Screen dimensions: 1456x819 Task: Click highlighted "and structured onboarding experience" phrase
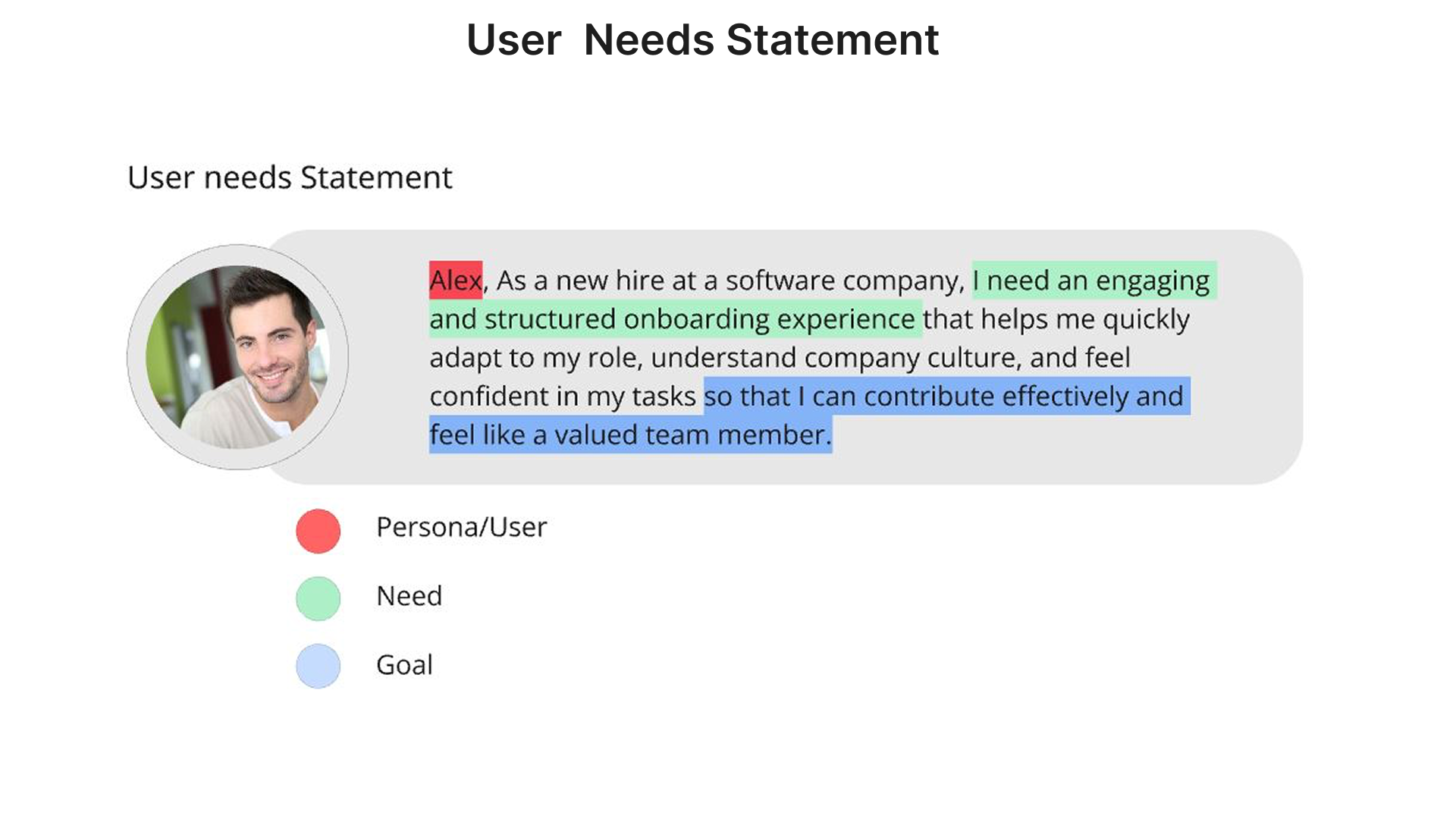pos(672,319)
